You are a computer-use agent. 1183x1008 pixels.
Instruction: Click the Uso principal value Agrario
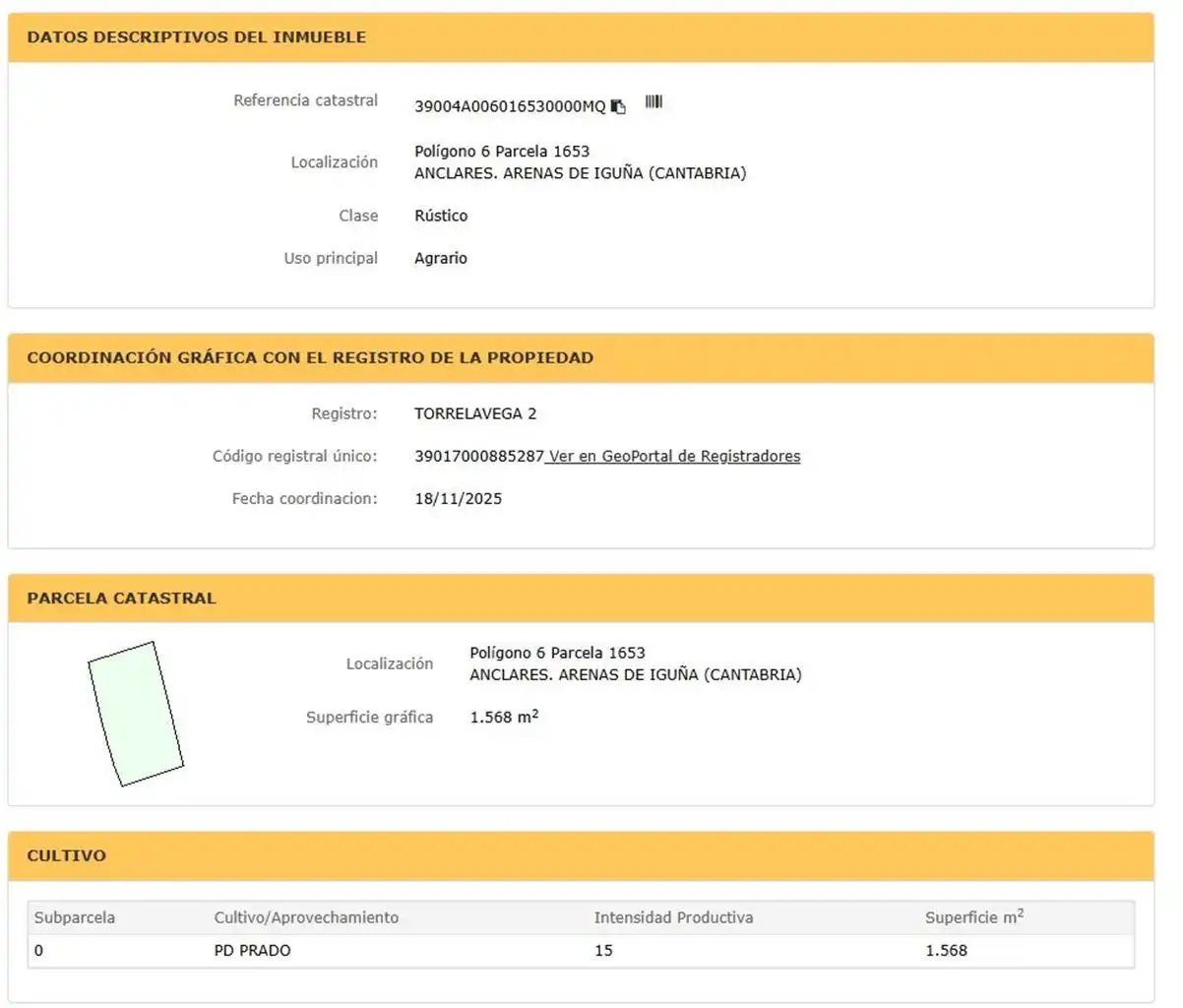[x=441, y=258]
